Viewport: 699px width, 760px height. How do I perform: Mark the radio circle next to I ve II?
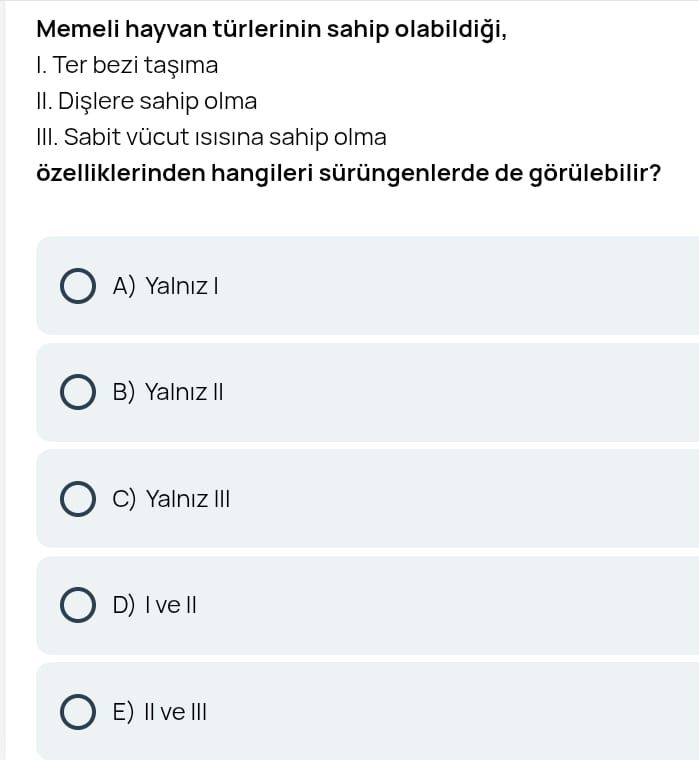[x=79, y=605]
